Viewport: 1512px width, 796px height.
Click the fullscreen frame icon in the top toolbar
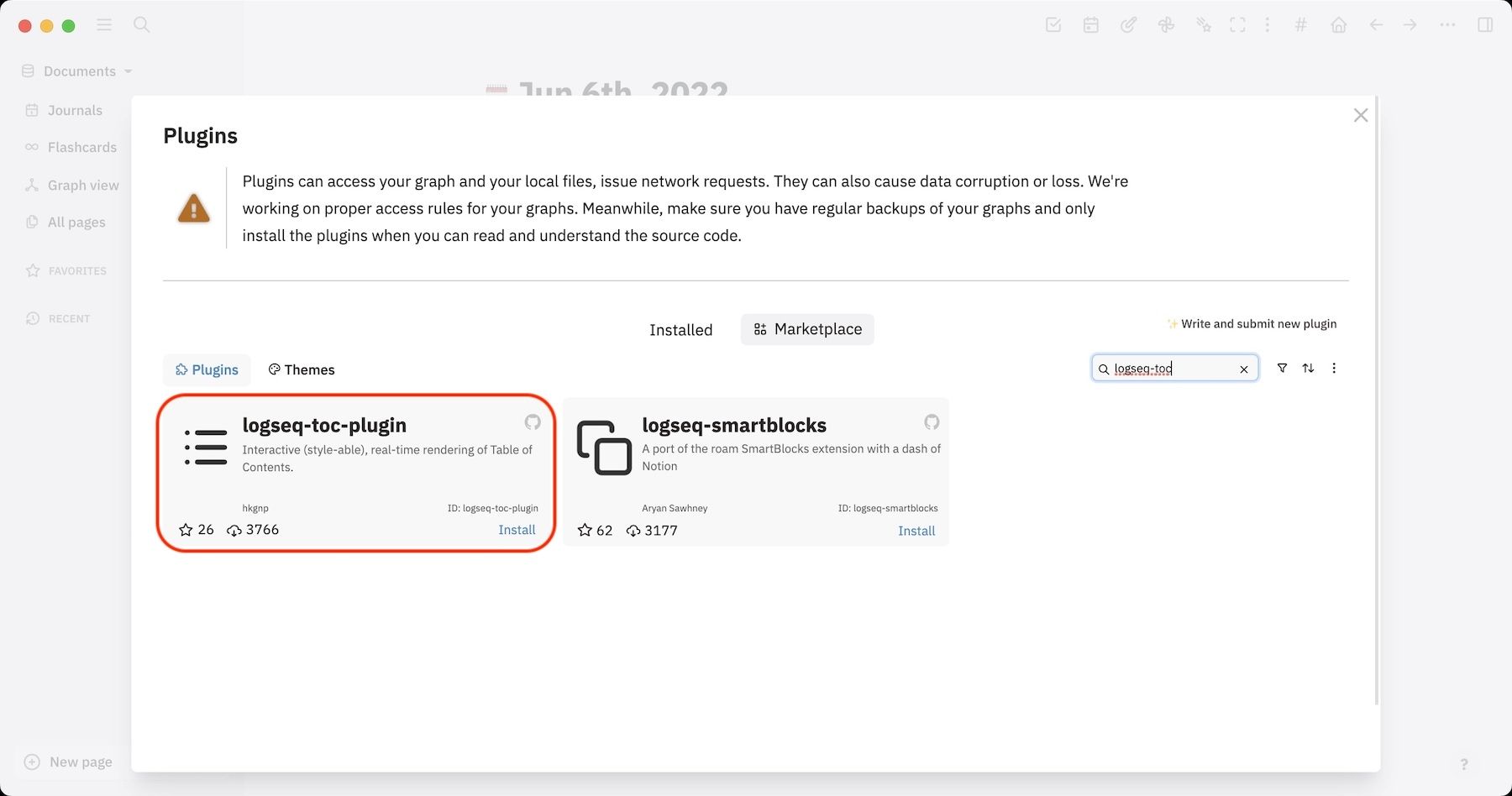tap(1237, 25)
